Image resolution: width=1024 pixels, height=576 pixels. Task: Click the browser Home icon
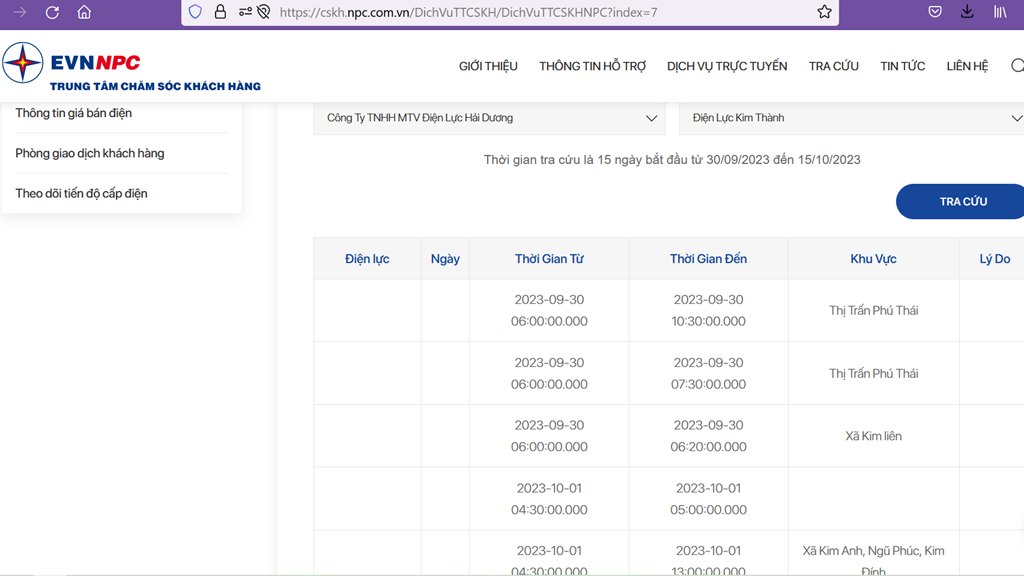[84, 12]
